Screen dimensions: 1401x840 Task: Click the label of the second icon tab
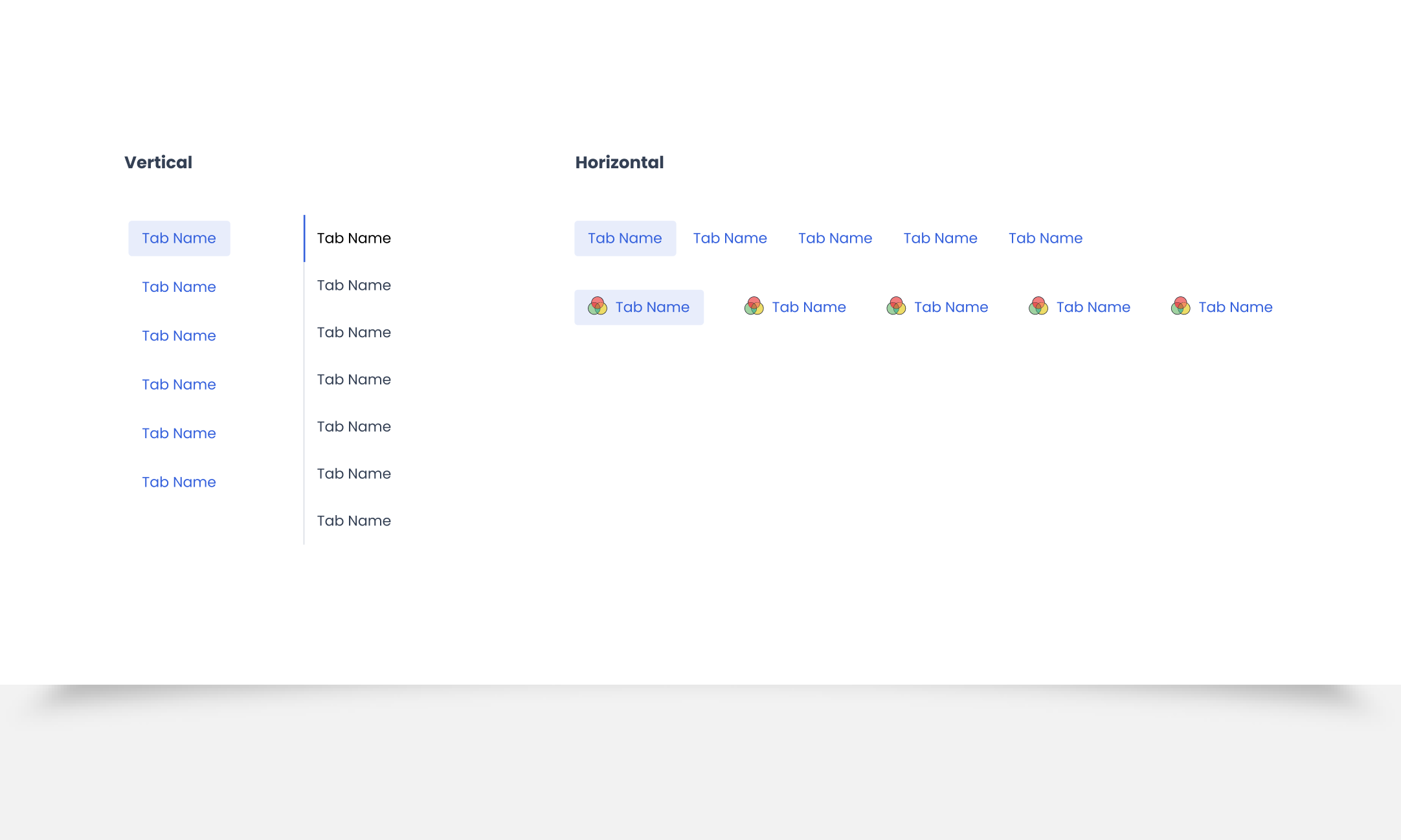[809, 307]
